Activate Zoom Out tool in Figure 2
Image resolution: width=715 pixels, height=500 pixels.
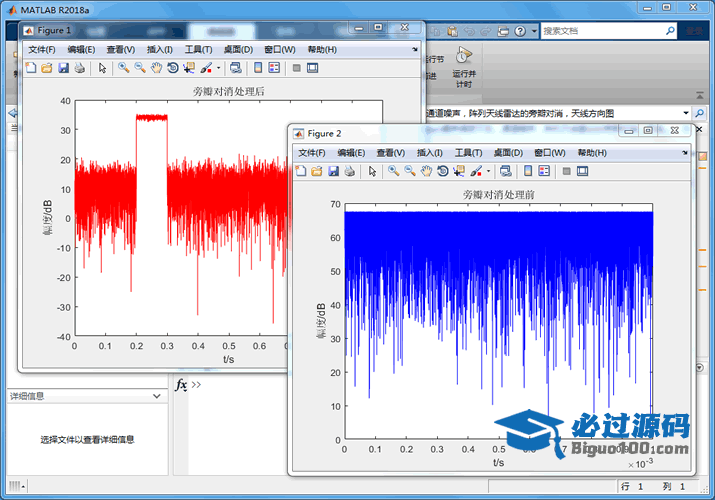tap(409, 171)
